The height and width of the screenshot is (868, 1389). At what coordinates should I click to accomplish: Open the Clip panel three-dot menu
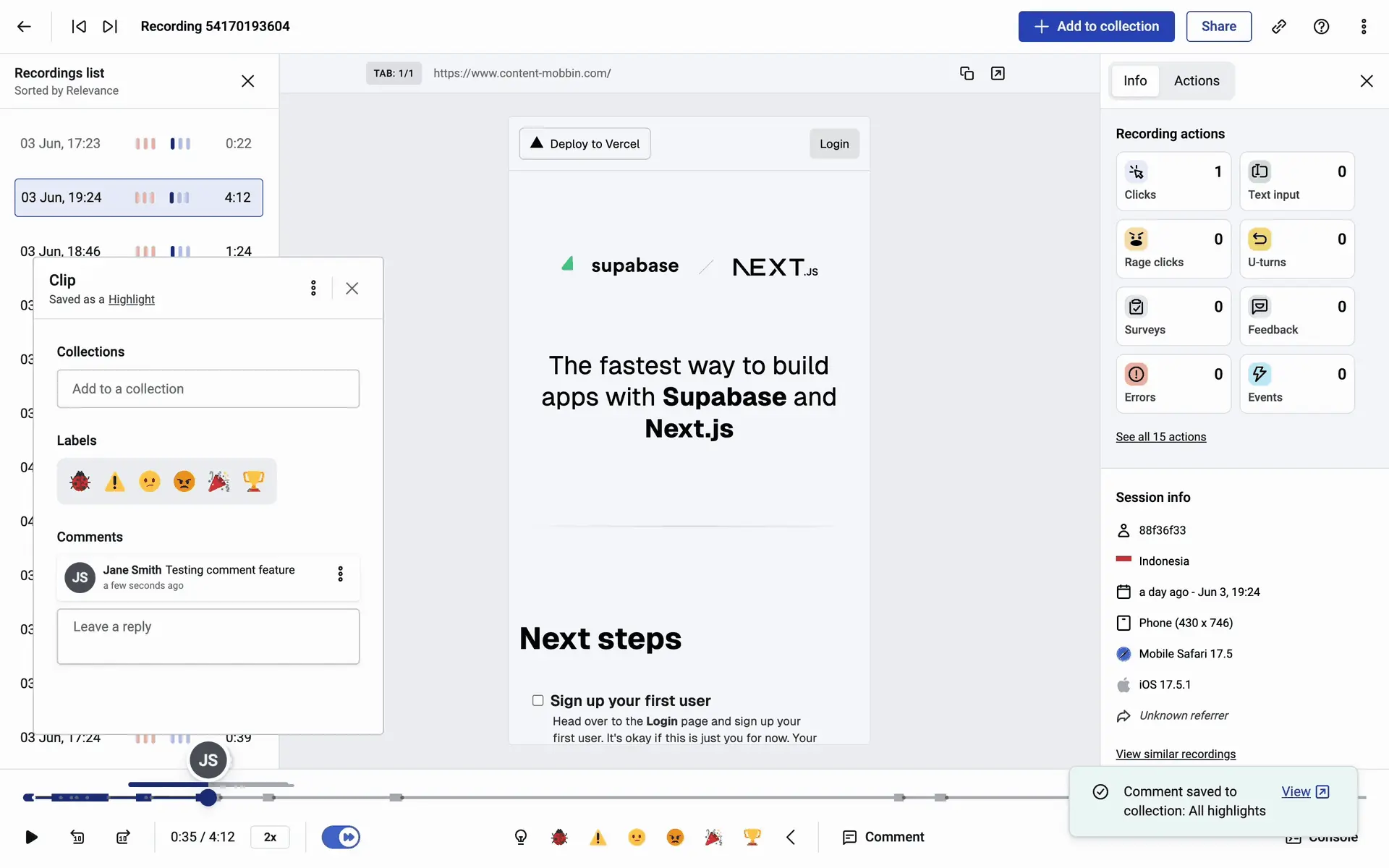pos(313,288)
